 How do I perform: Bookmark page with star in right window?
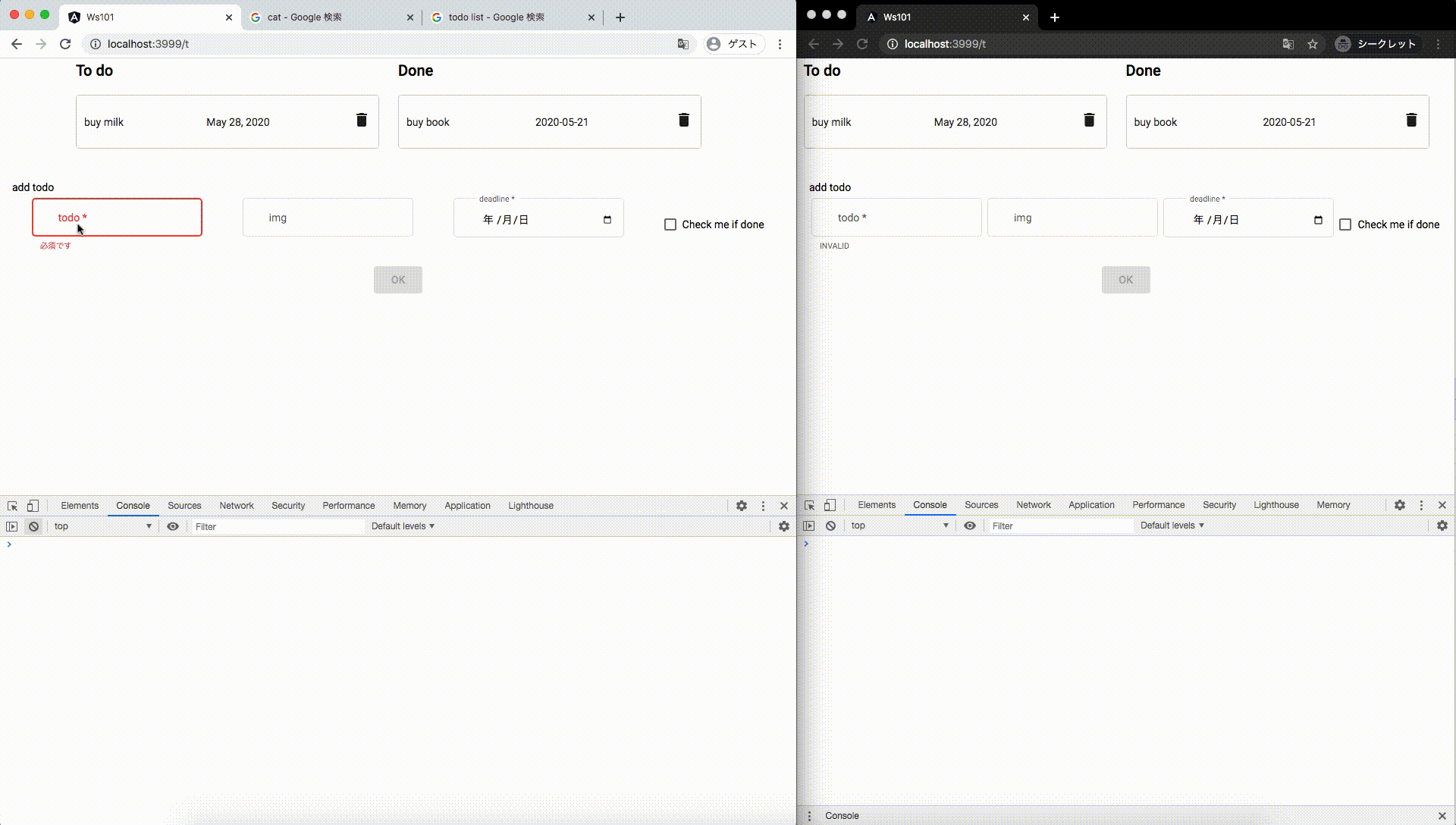click(x=1313, y=44)
